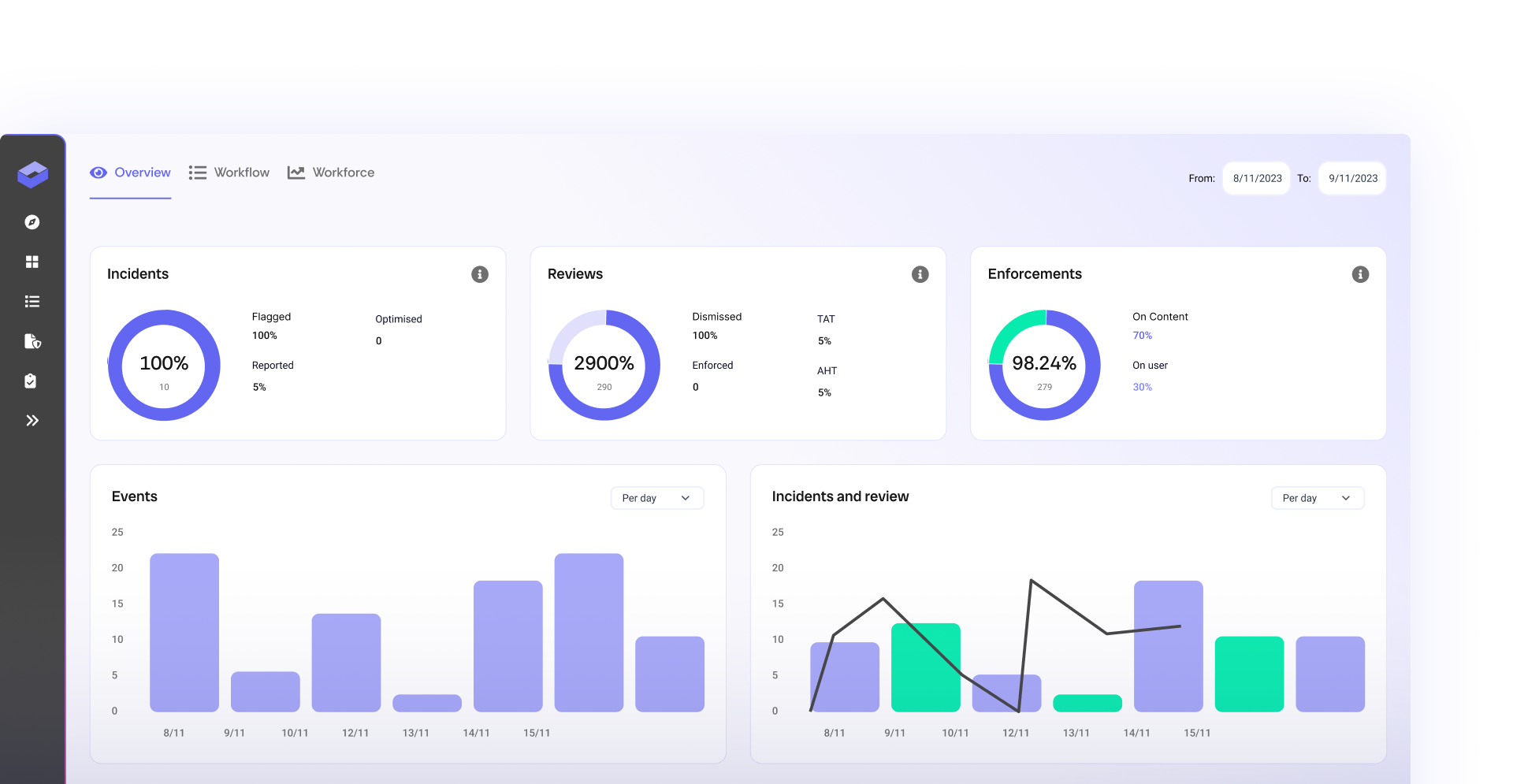Screen dimensions: 1513x784
Task: Show info for Incidents card
Action: click(x=479, y=274)
